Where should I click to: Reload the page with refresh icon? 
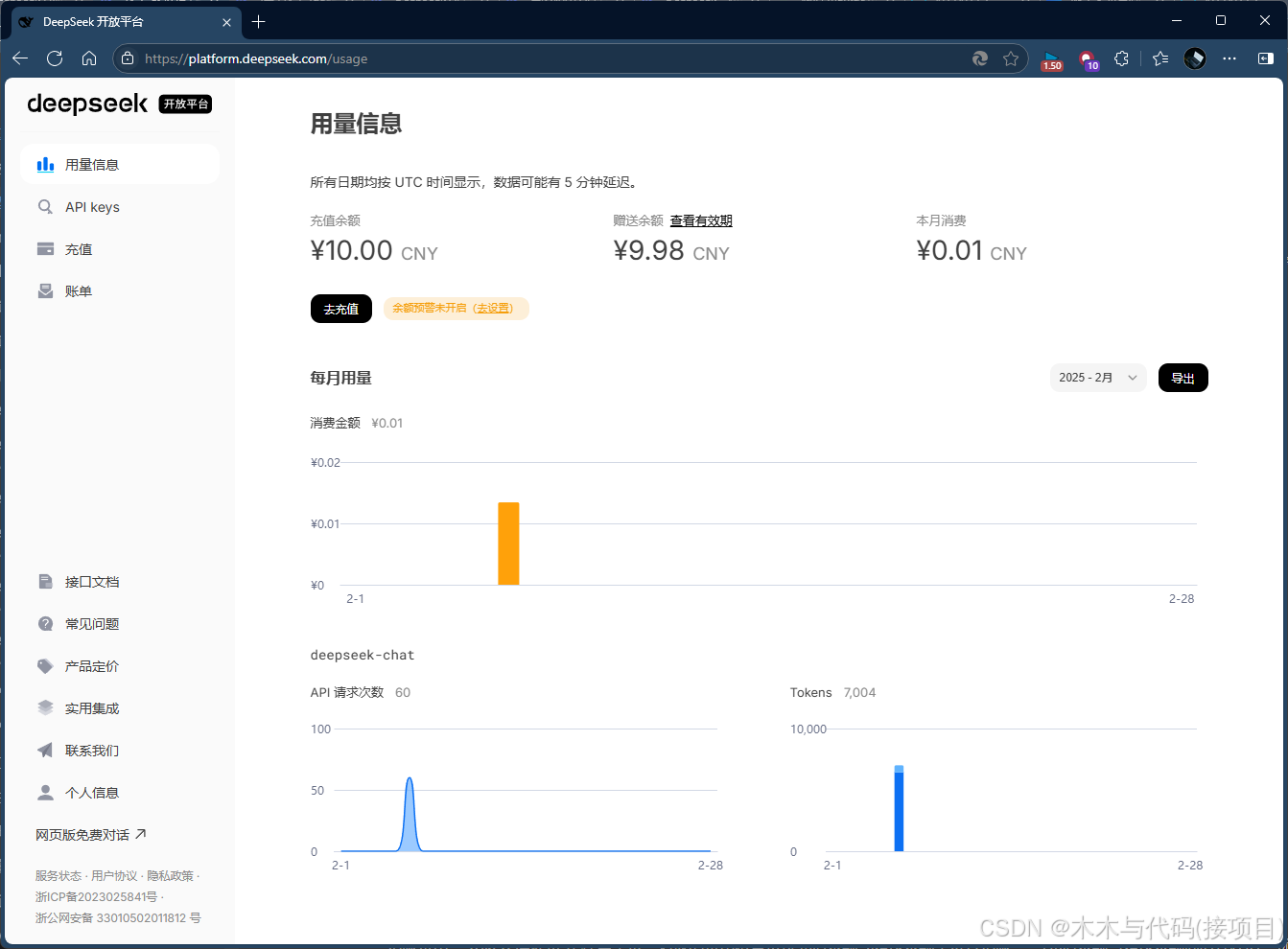pyautogui.click(x=55, y=58)
